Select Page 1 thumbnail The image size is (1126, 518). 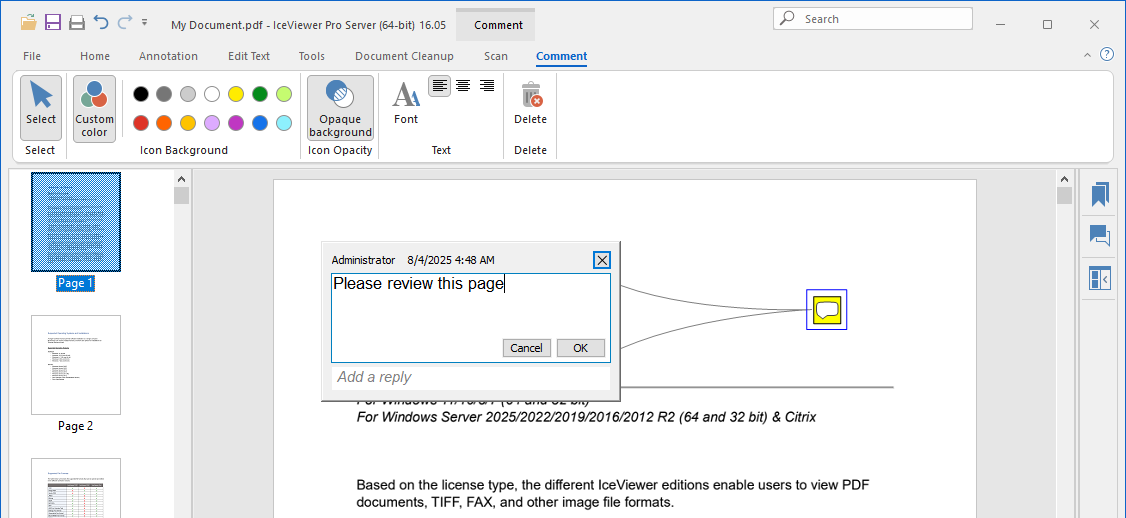pos(76,222)
